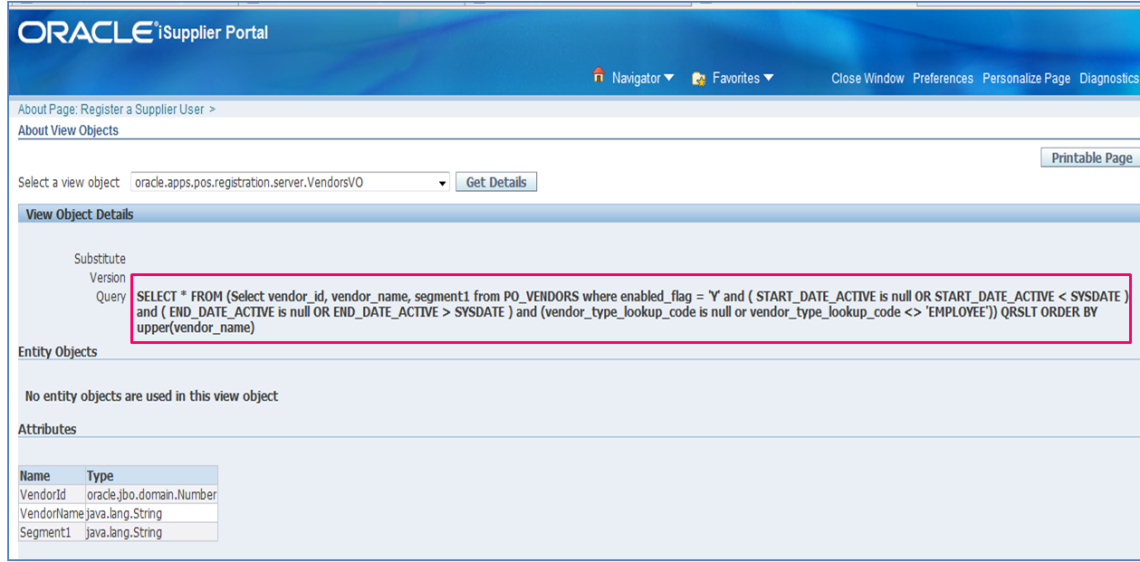
Task: Click the Substitute label
Action: pyautogui.click(x=100, y=259)
